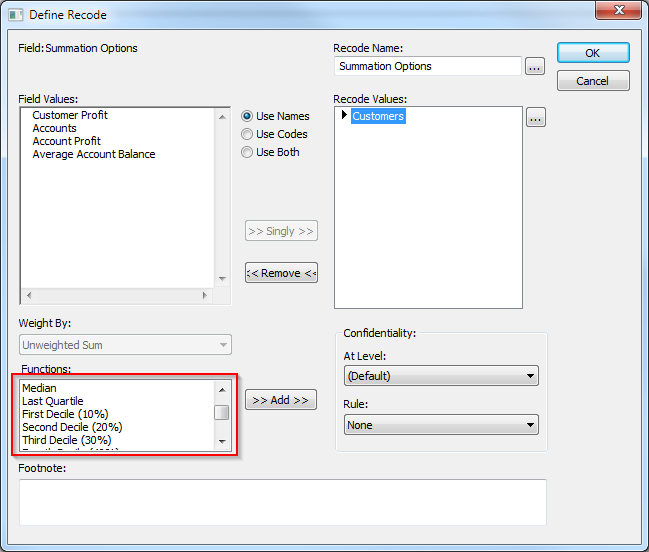Viewport: 649px width, 552px height.
Task: Click the ellipsis button beside Recode Values
Action: coord(535,118)
